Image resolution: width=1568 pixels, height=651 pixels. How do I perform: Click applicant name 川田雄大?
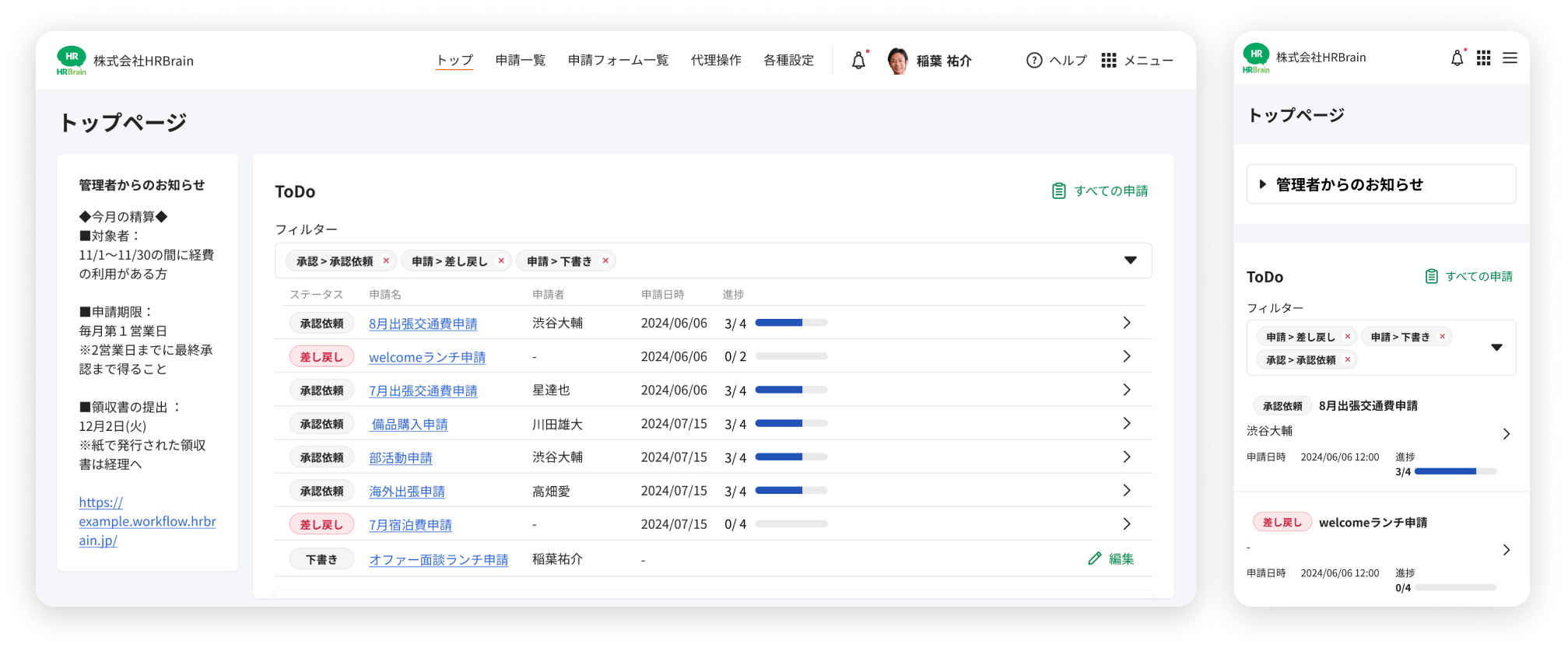[x=557, y=424]
